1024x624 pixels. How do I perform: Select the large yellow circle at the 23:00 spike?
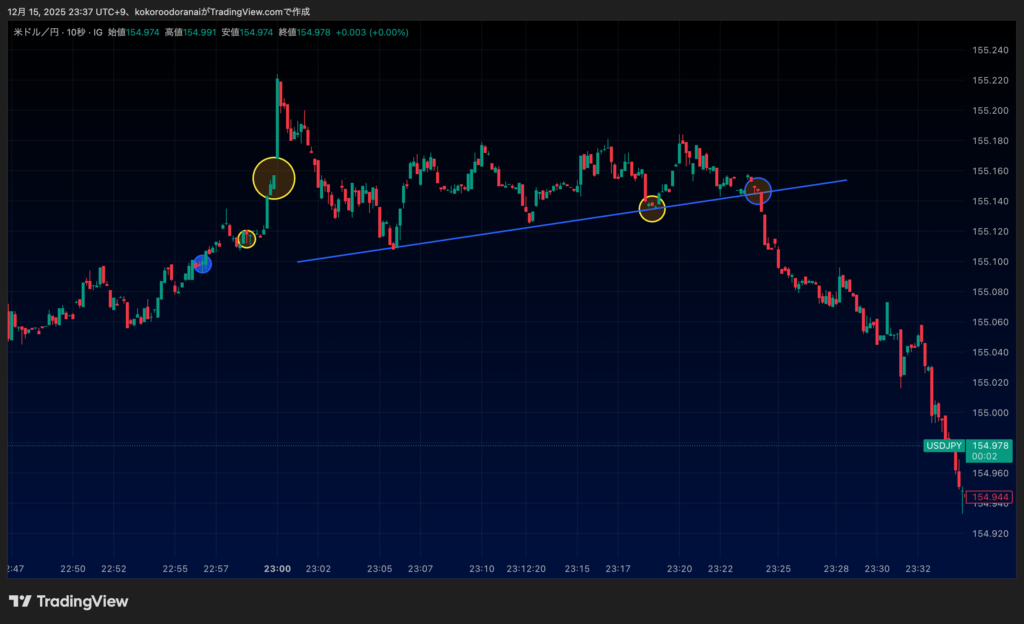[x=274, y=178]
